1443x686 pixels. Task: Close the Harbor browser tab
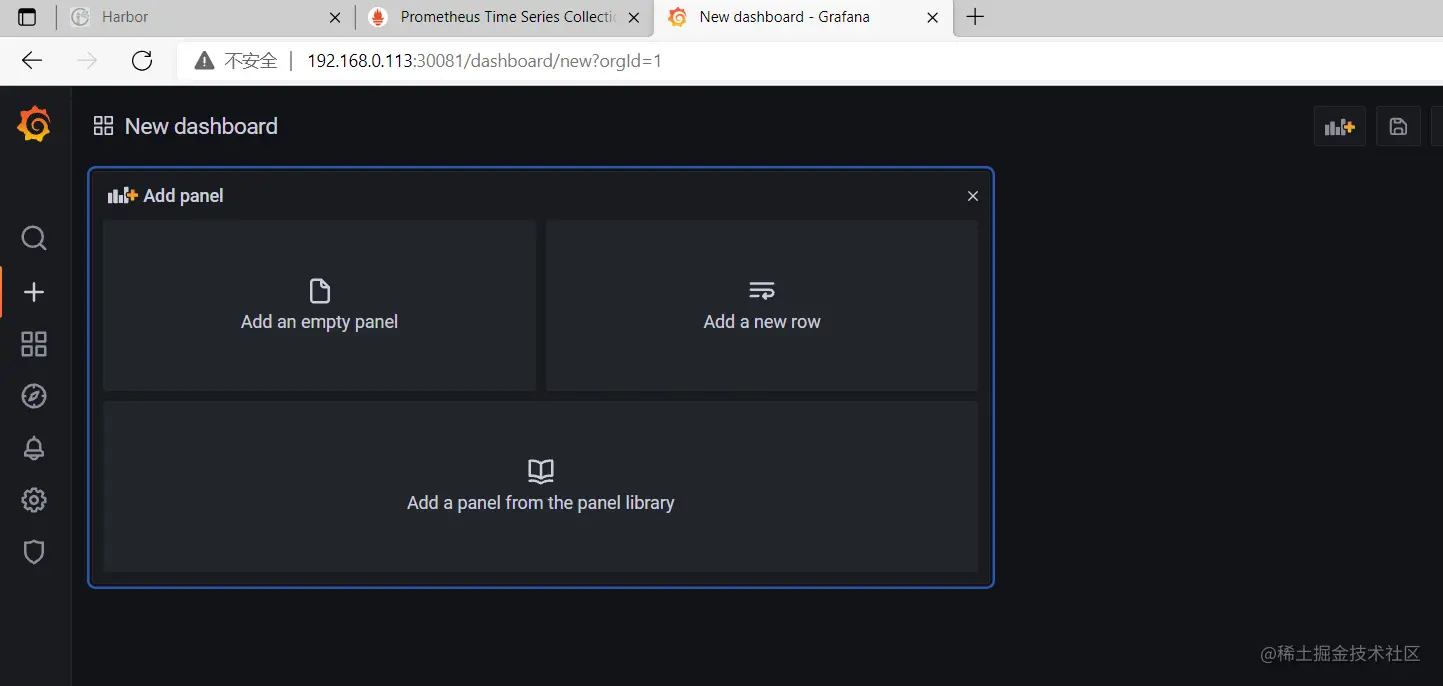tap(335, 17)
